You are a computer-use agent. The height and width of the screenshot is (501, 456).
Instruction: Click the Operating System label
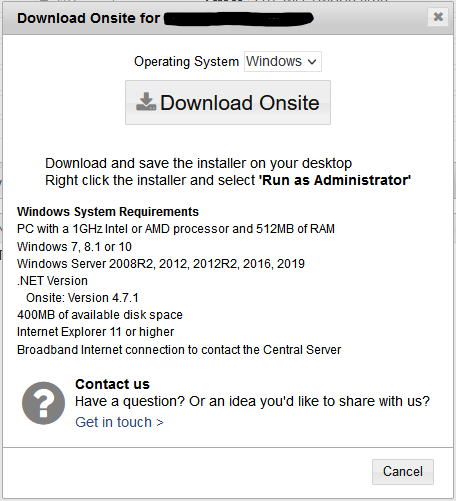pos(186,62)
